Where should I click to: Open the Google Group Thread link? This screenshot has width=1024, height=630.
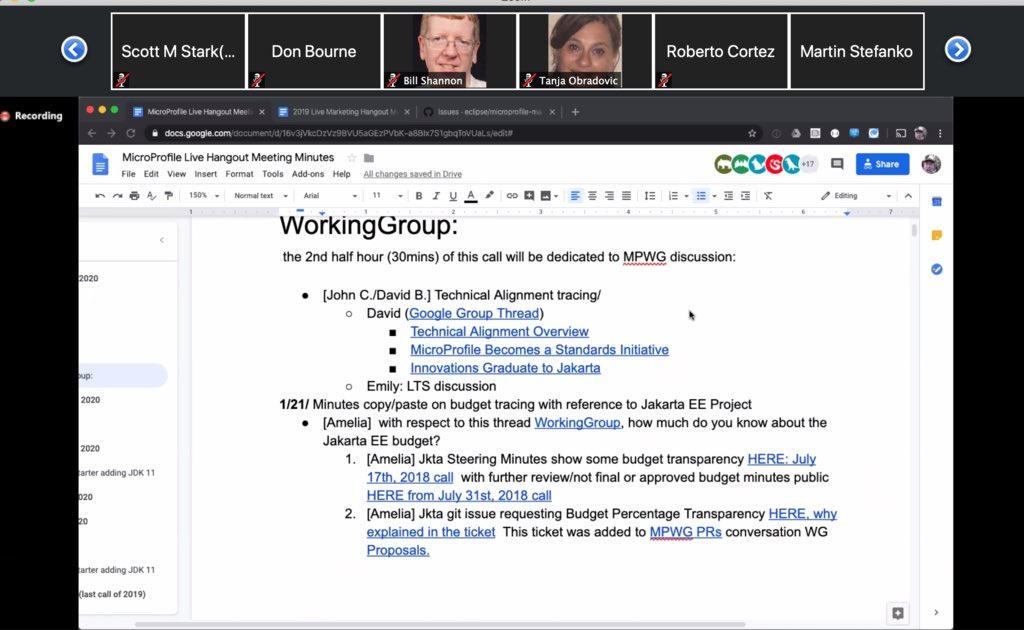(474, 313)
